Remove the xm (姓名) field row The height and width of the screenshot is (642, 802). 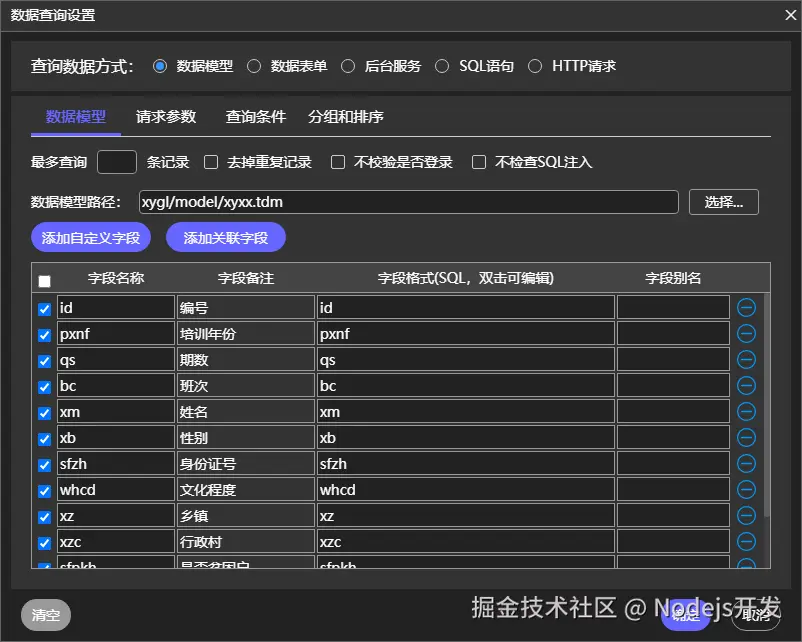tap(746, 411)
